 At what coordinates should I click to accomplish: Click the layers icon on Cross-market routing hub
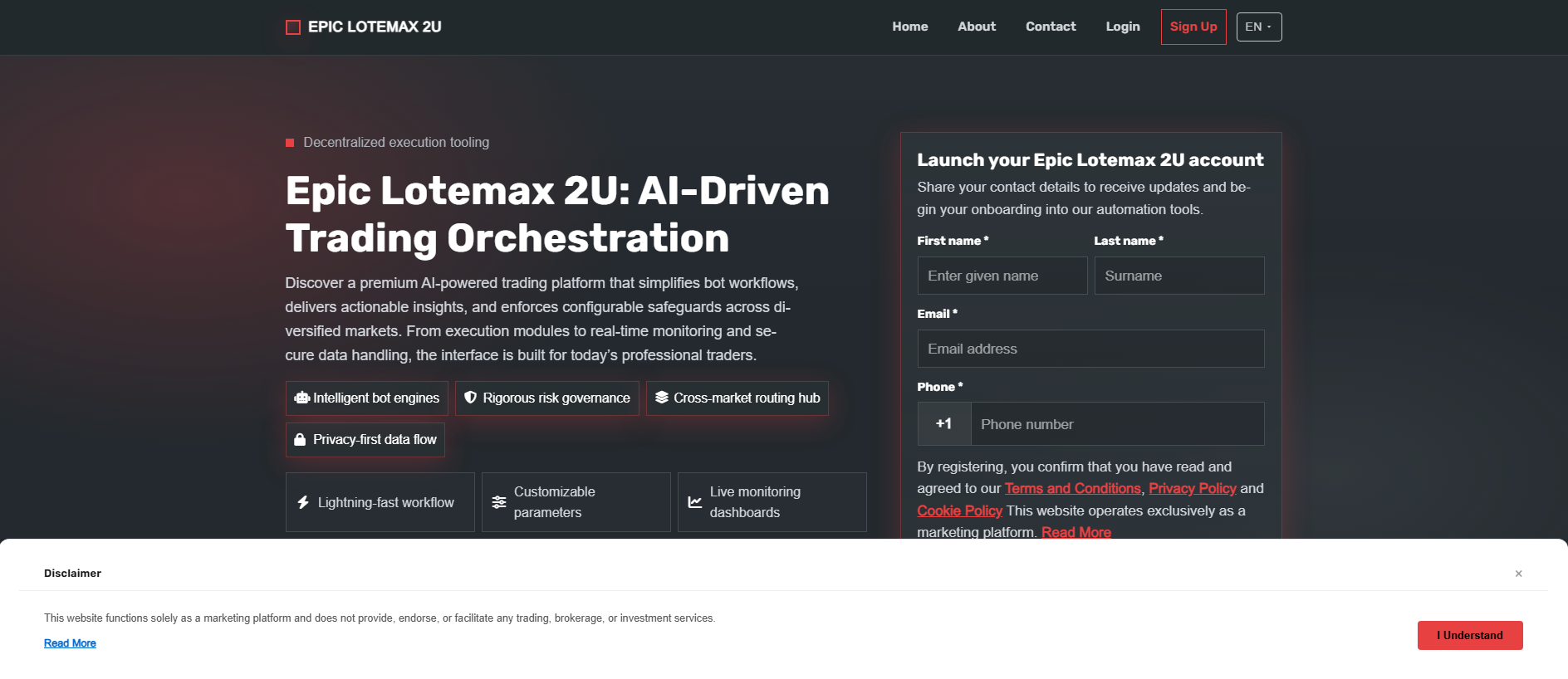point(662,398)
